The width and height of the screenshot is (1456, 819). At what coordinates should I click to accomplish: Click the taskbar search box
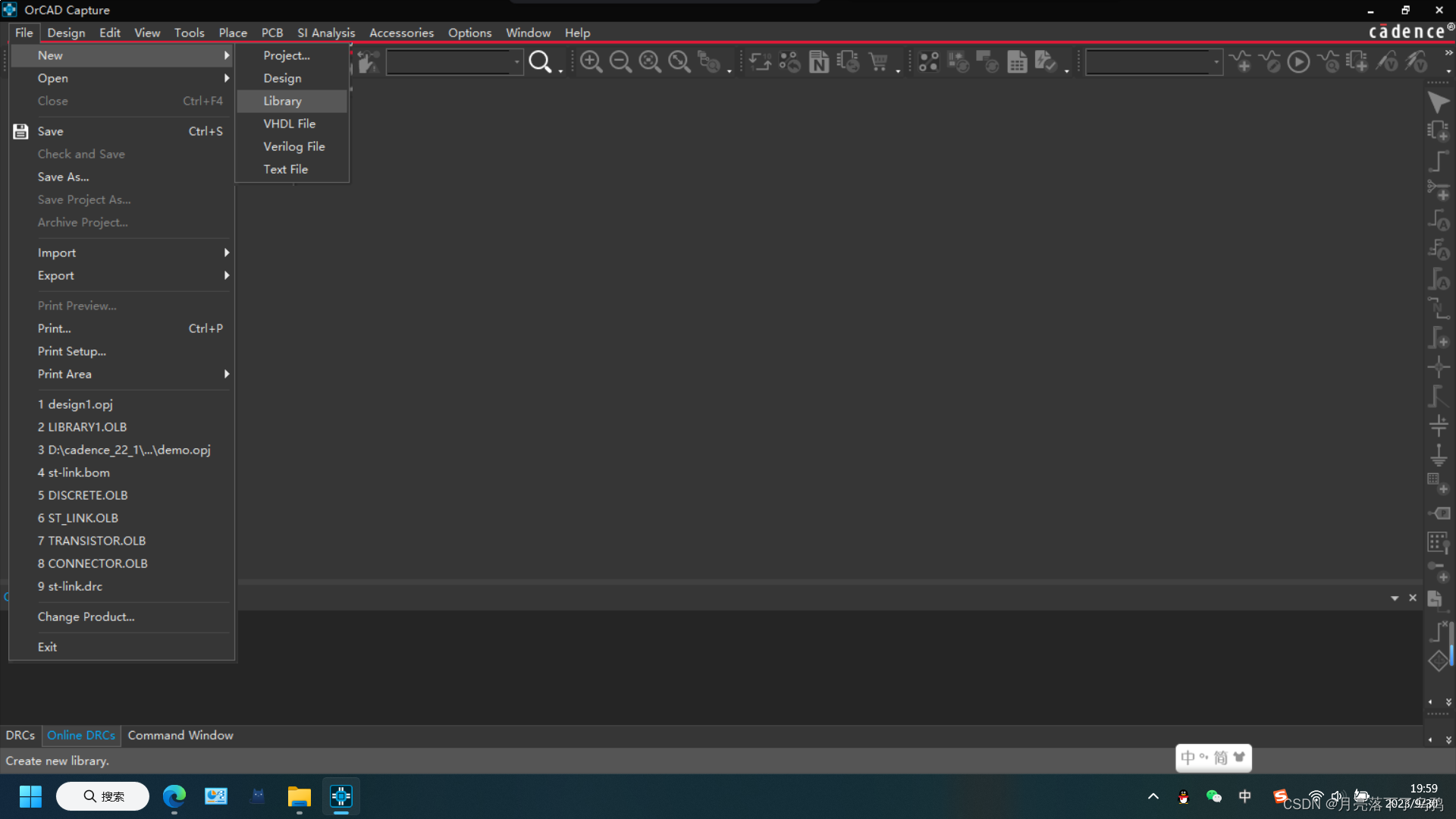click(103, 796)
